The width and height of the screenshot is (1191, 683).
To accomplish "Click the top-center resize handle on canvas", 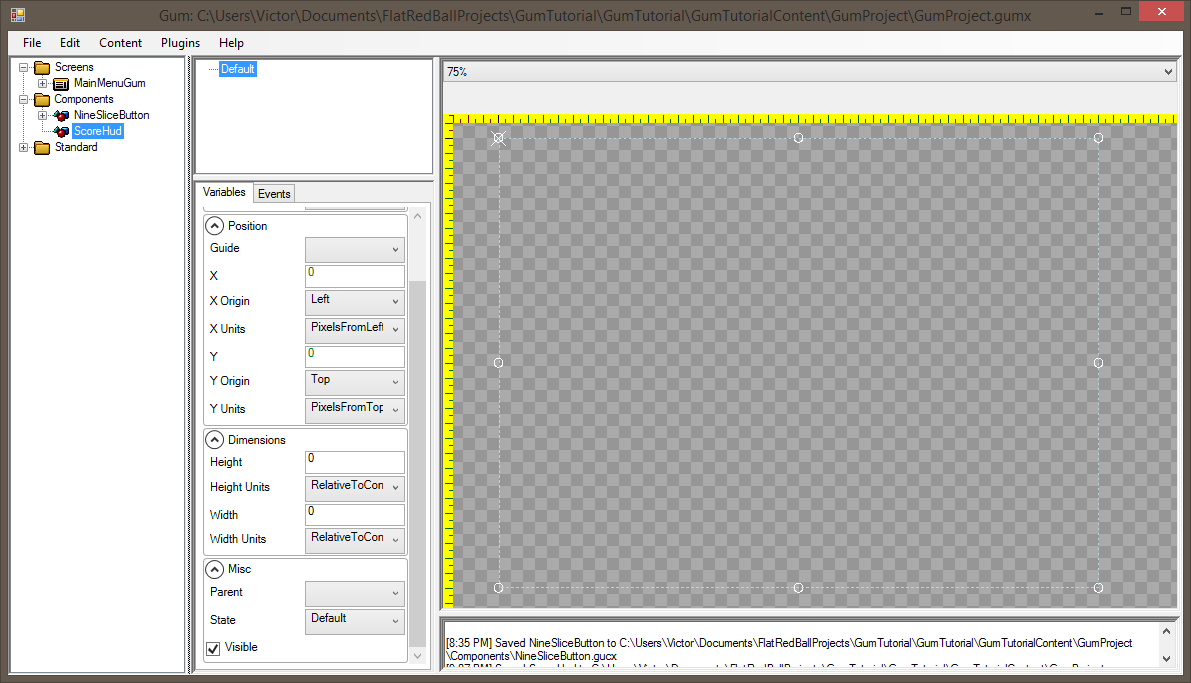I will [x=798, y=138].
